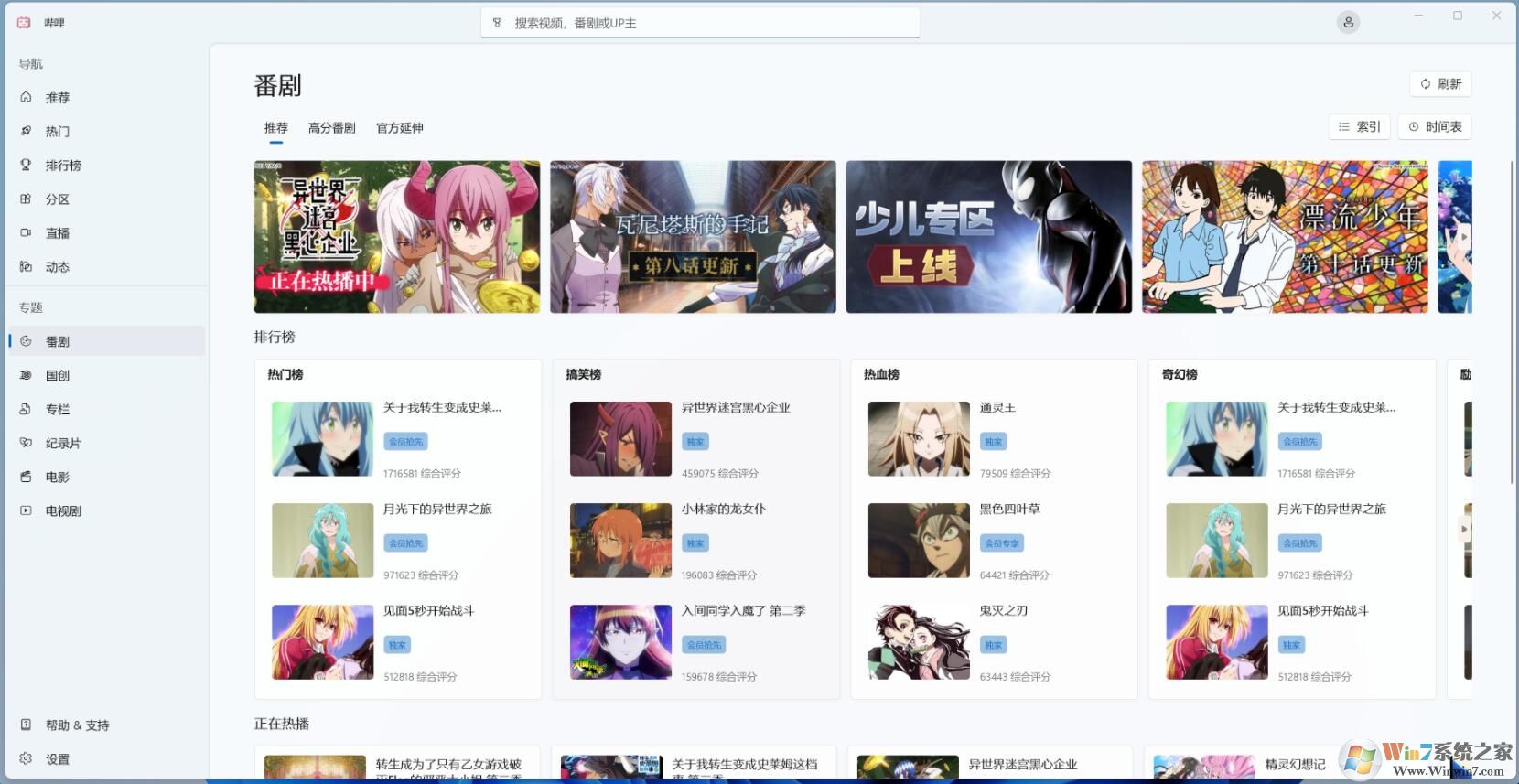
Task: Select 番剧 in the sidebar
Action: 106,341
